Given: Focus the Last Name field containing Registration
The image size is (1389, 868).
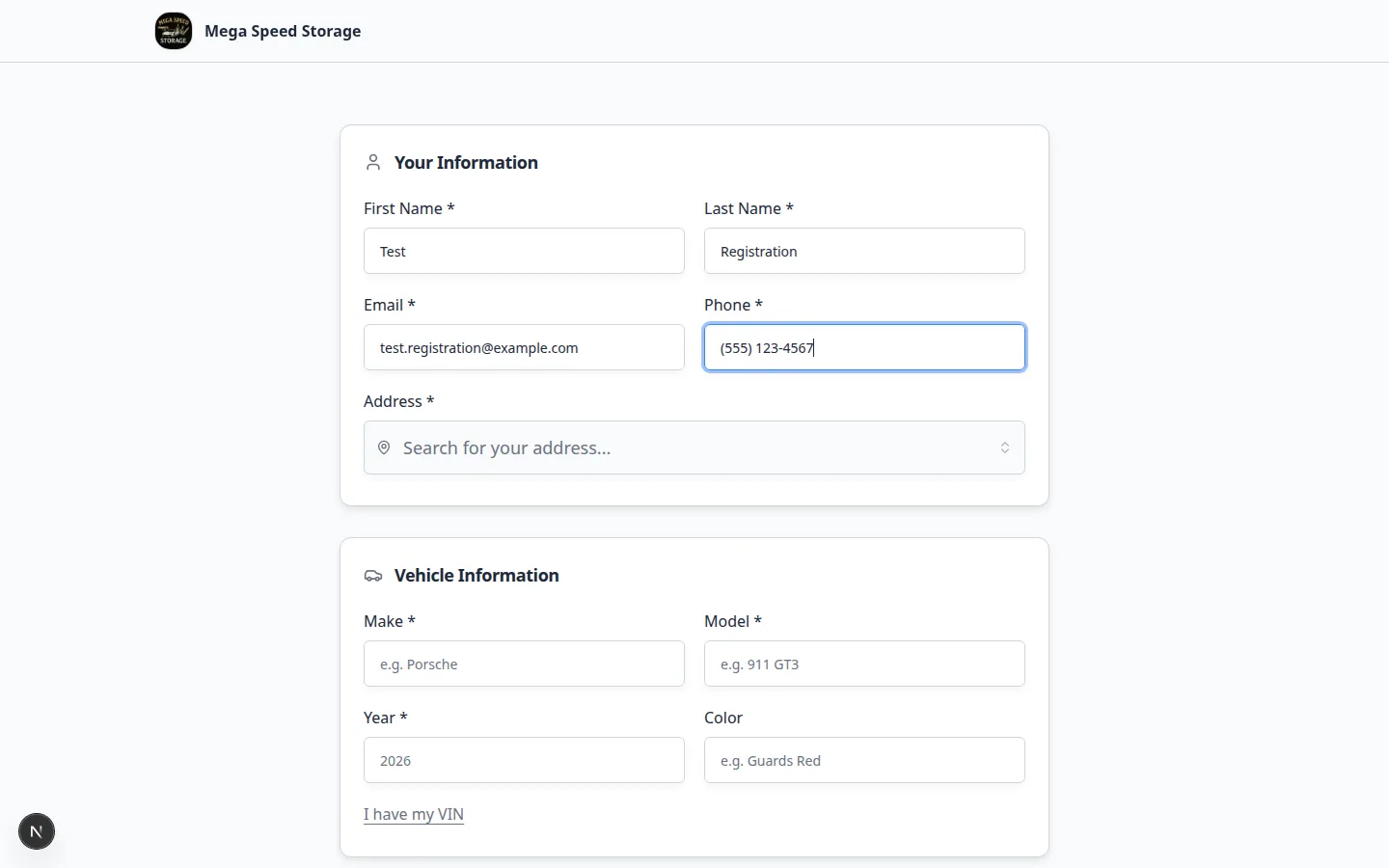Looking at the screenshot, I should [x=864, y=251].
